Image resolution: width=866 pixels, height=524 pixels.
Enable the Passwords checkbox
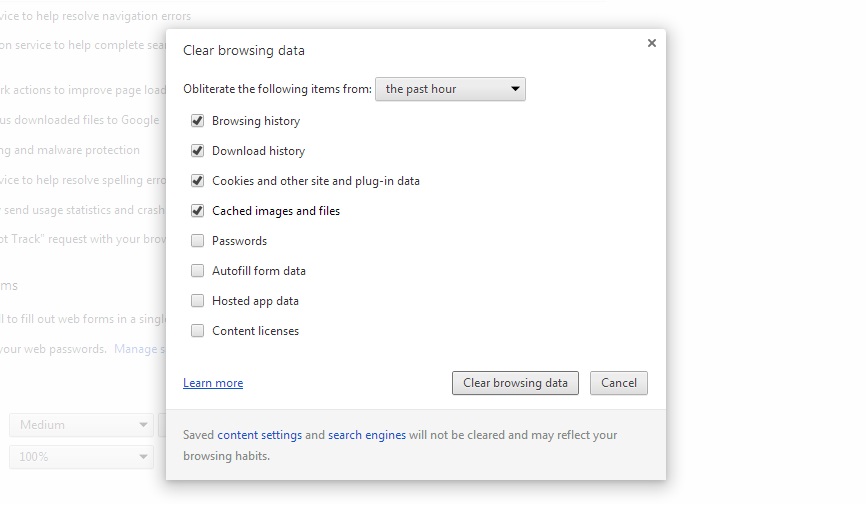click(198, 241)
